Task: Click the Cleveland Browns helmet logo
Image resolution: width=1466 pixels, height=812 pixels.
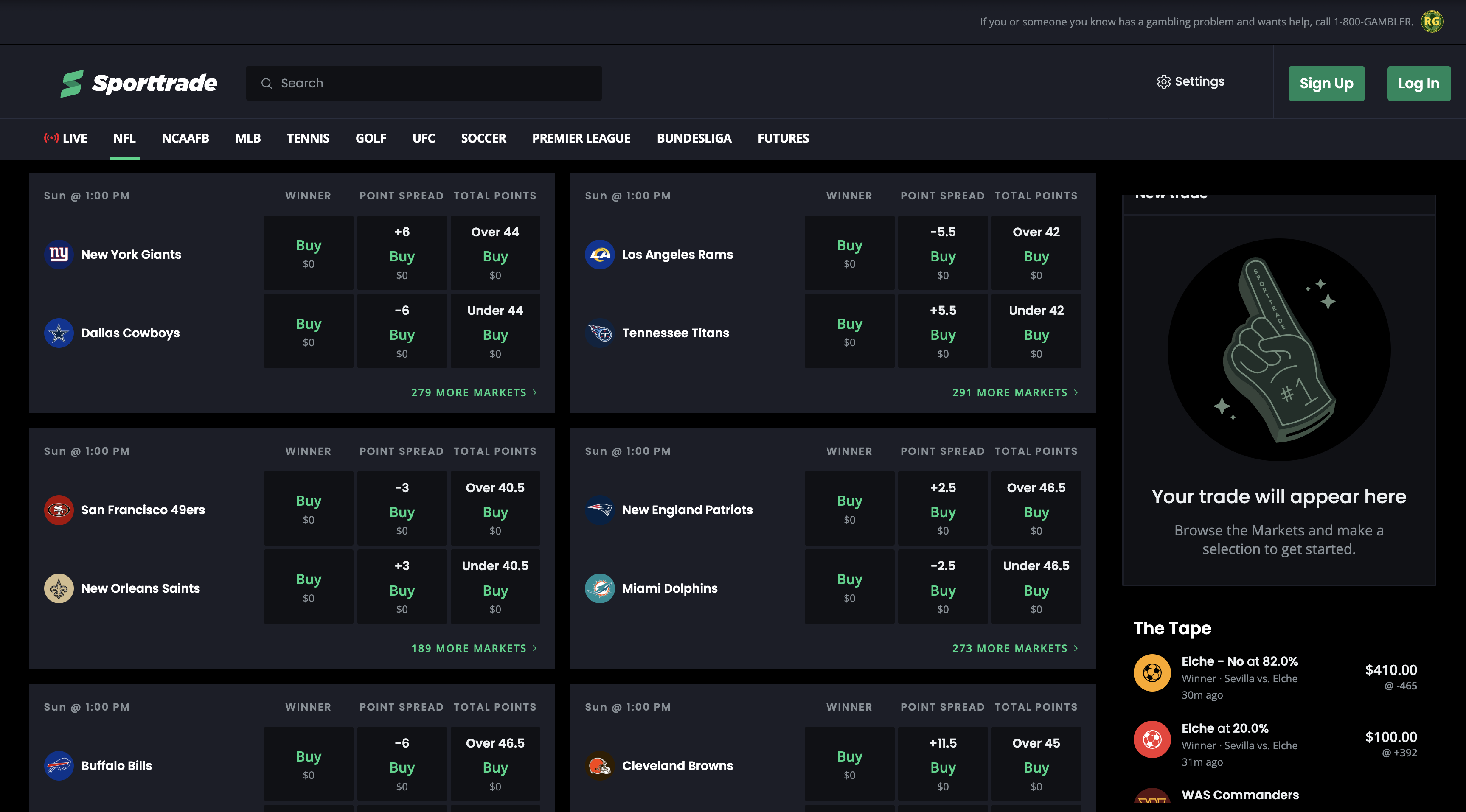Action: click(600, 765)
